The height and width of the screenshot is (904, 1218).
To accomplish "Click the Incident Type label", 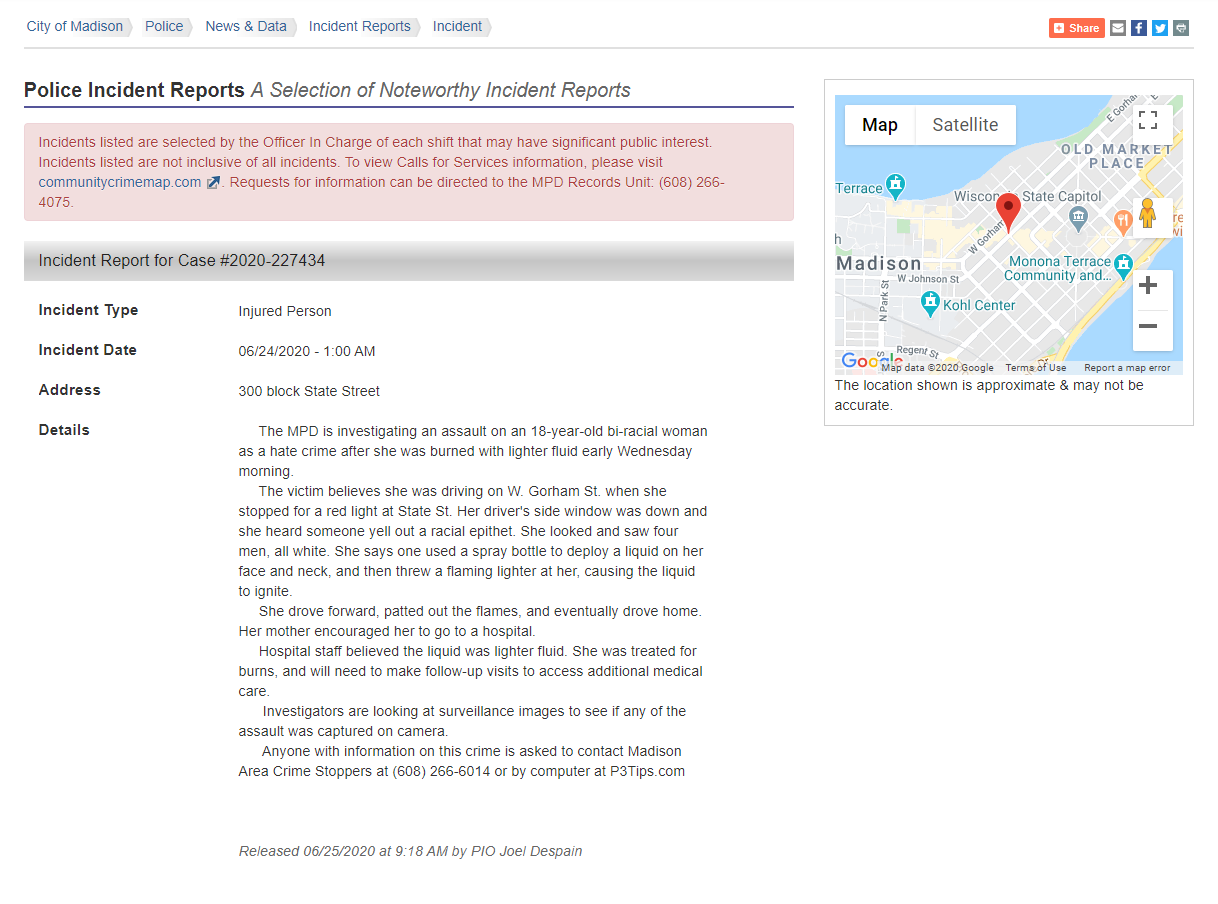I will (x=88, y=310).
